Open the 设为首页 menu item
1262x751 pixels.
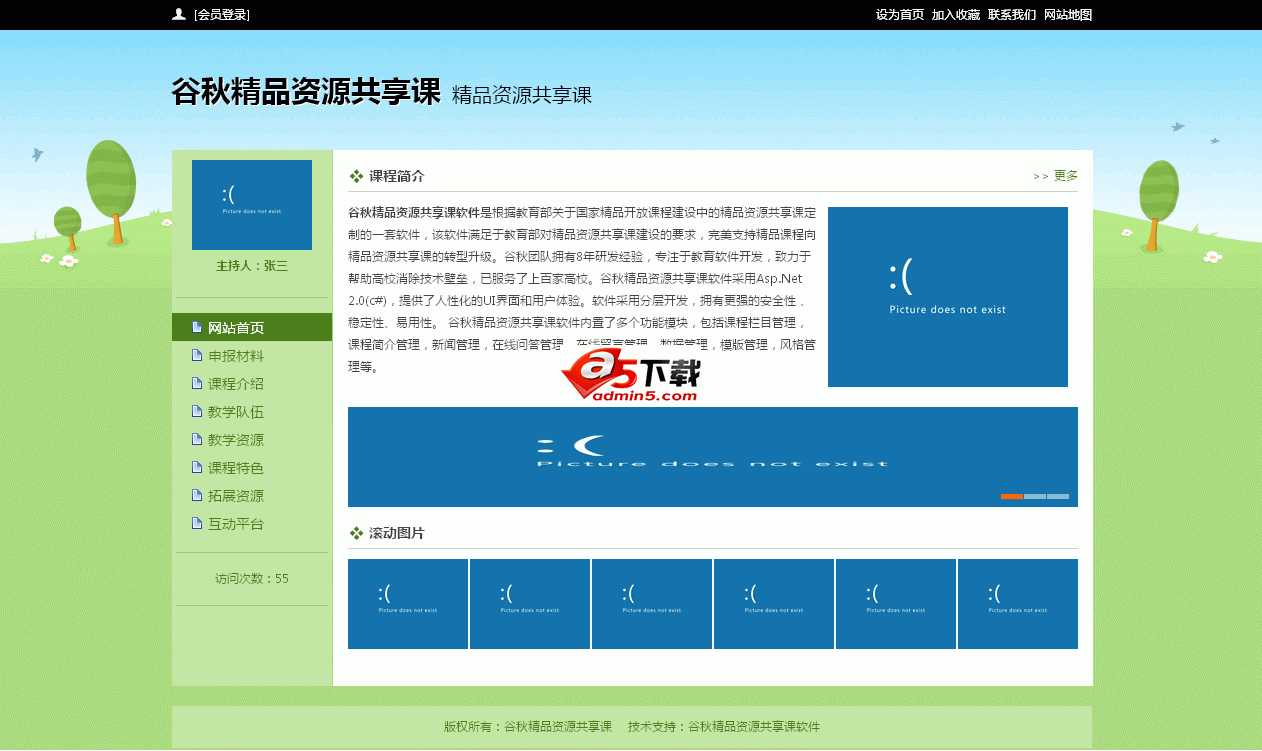898,15
